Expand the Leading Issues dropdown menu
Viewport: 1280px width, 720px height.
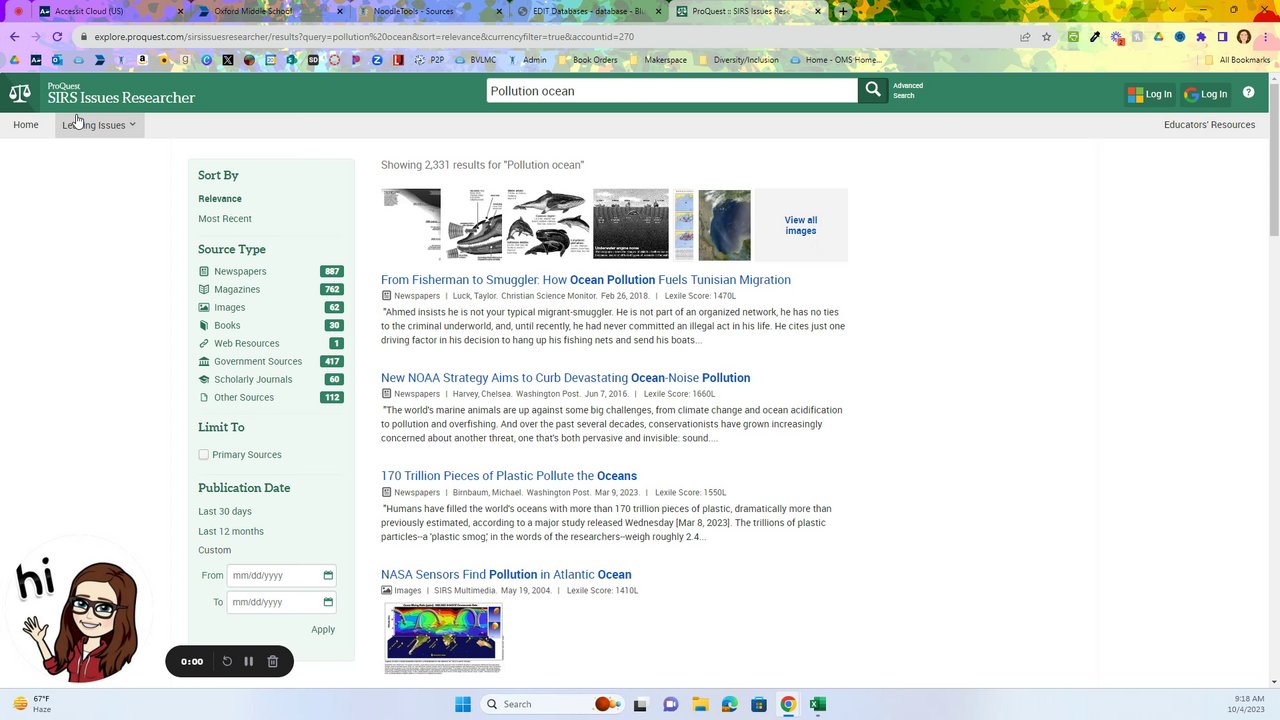point(98,125)
